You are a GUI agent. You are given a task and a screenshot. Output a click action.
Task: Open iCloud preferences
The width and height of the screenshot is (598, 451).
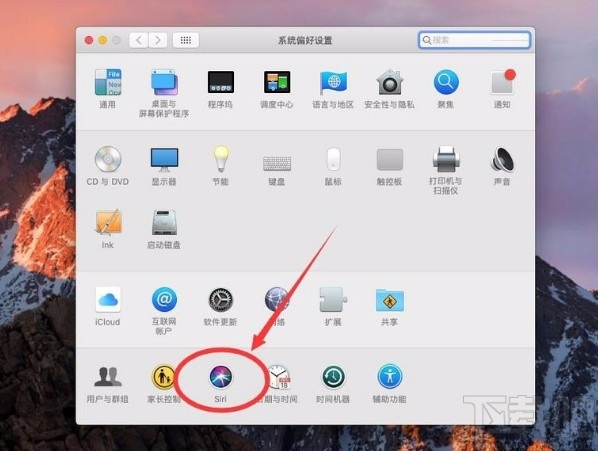pos(108,300)
